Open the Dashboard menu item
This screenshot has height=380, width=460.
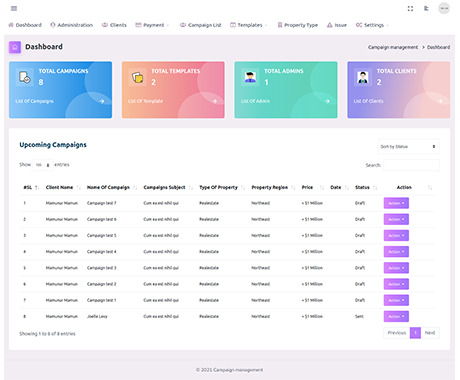[x=25, y=25]
